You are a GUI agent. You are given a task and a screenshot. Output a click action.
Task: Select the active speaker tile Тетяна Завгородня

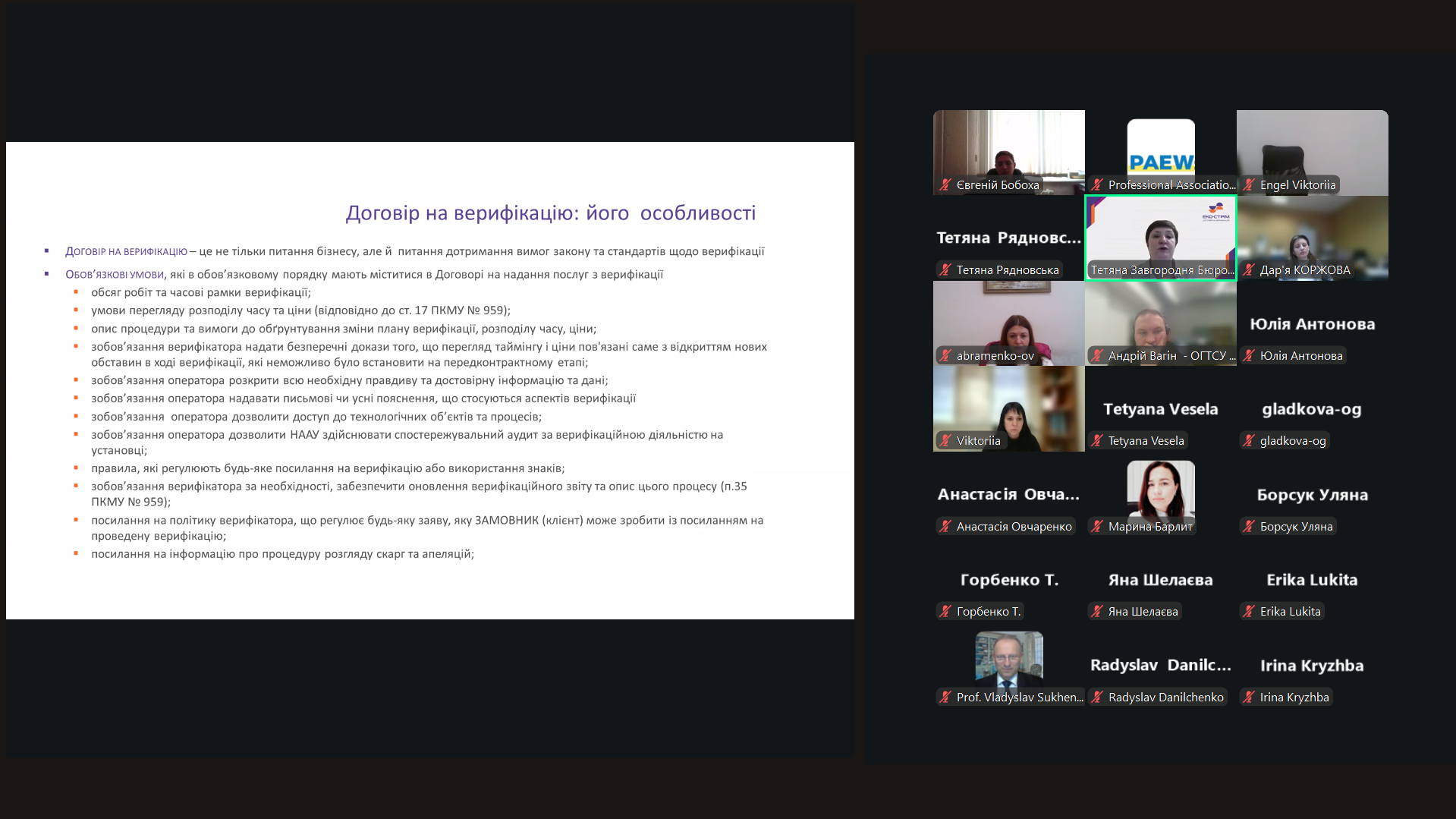[1160, 238]
